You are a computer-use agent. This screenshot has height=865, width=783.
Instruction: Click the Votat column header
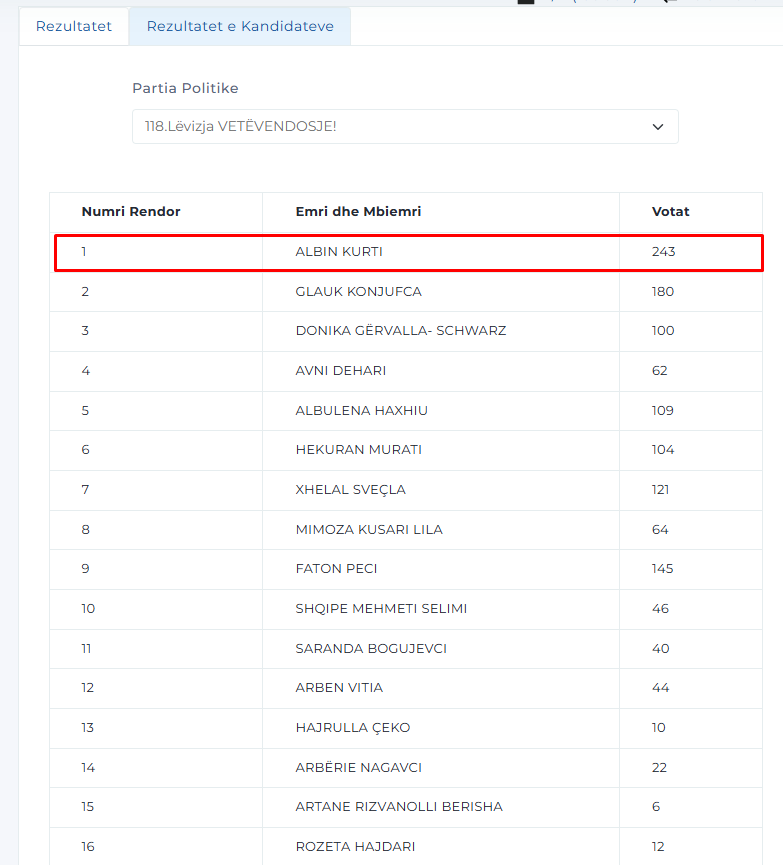(x=670, y=211)
